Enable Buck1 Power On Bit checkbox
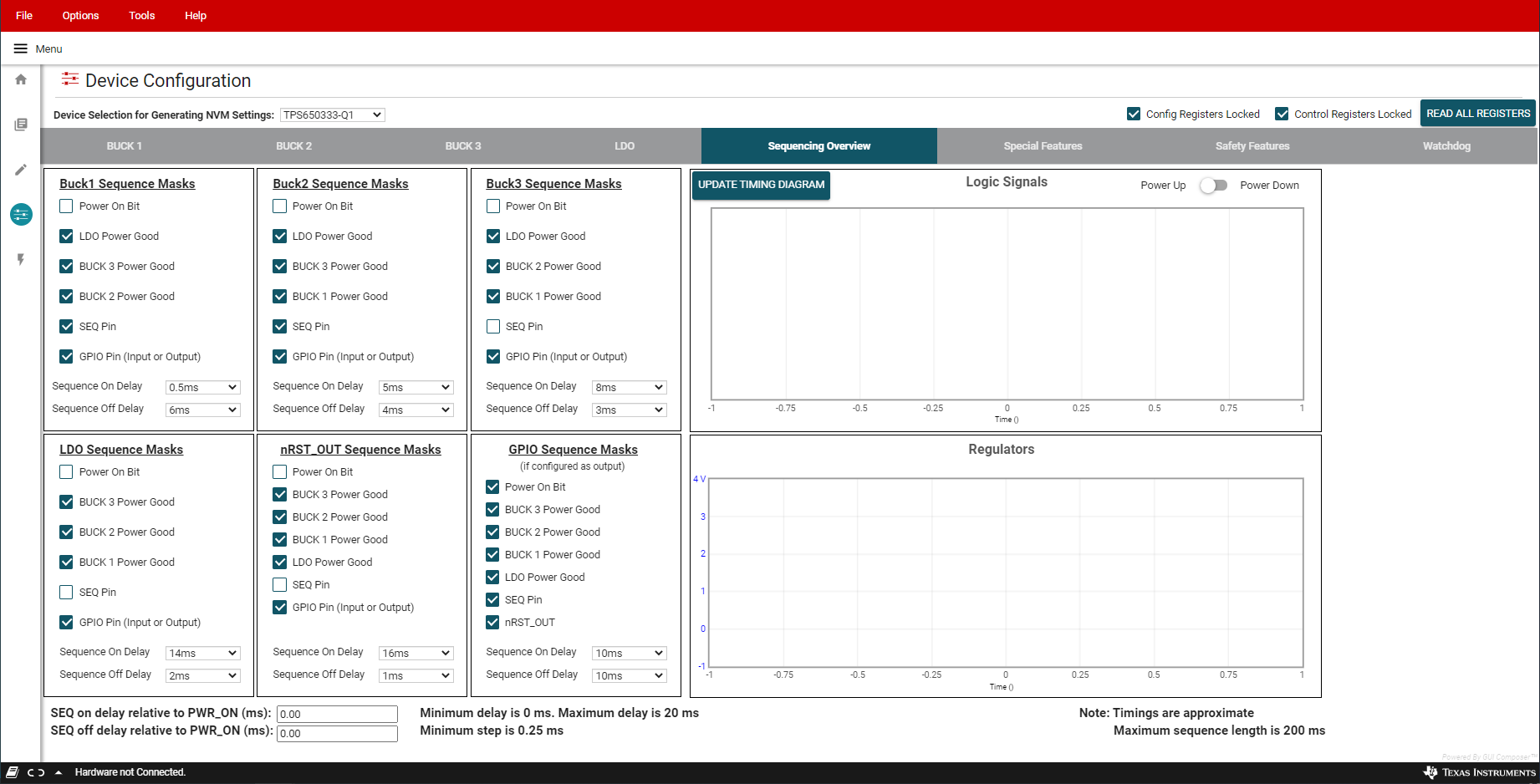This screenshot has height=784, width=1540. tap(66, 206)
